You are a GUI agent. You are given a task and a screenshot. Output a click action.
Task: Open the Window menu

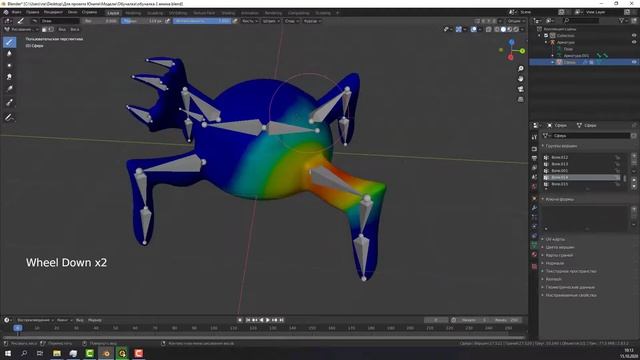pos(73,12)
